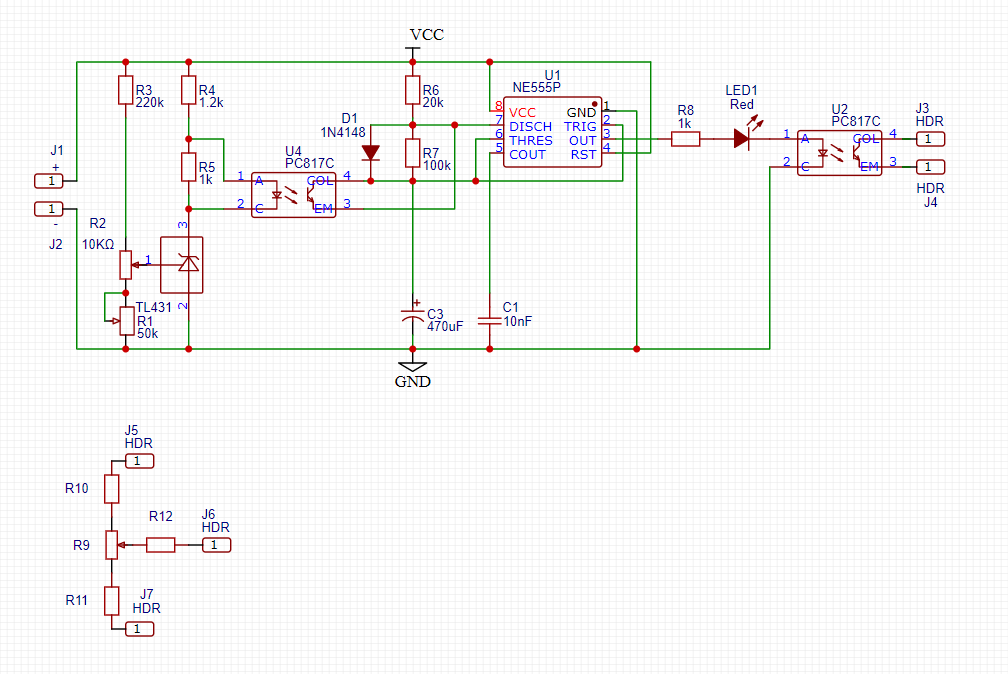Click the GND ground symbol
The image size is (1008, 674).
pyautogui.click(x=412, y=367)
